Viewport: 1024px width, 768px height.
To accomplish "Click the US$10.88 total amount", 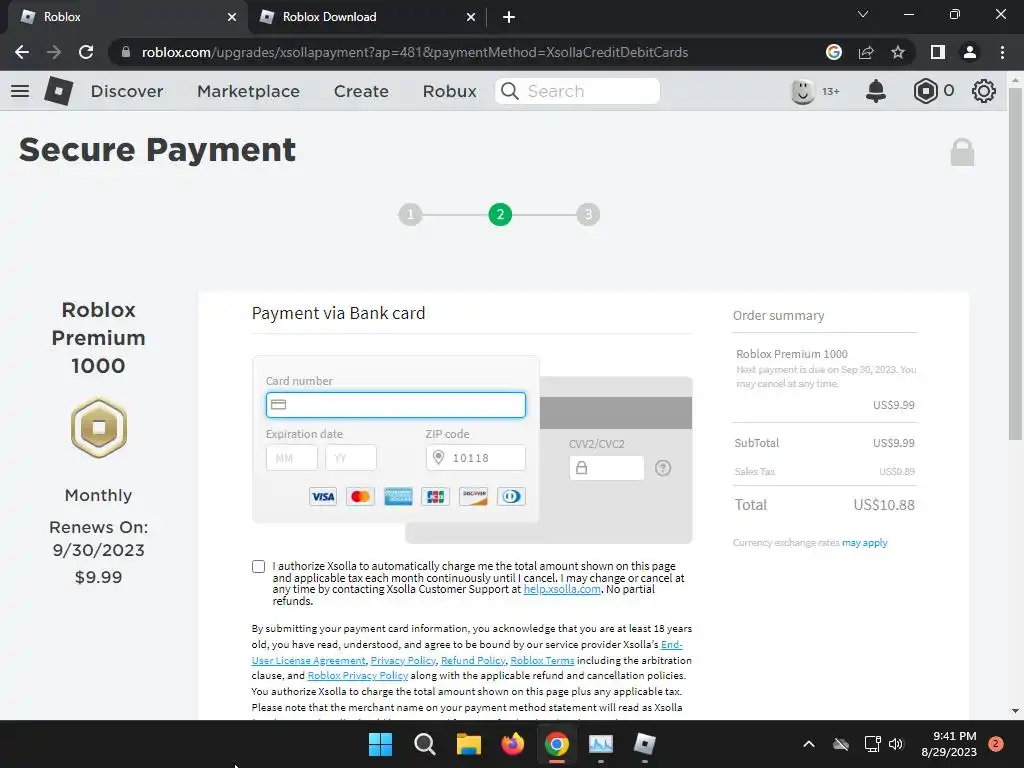I will pyautogui.click(x=884, y=505).
